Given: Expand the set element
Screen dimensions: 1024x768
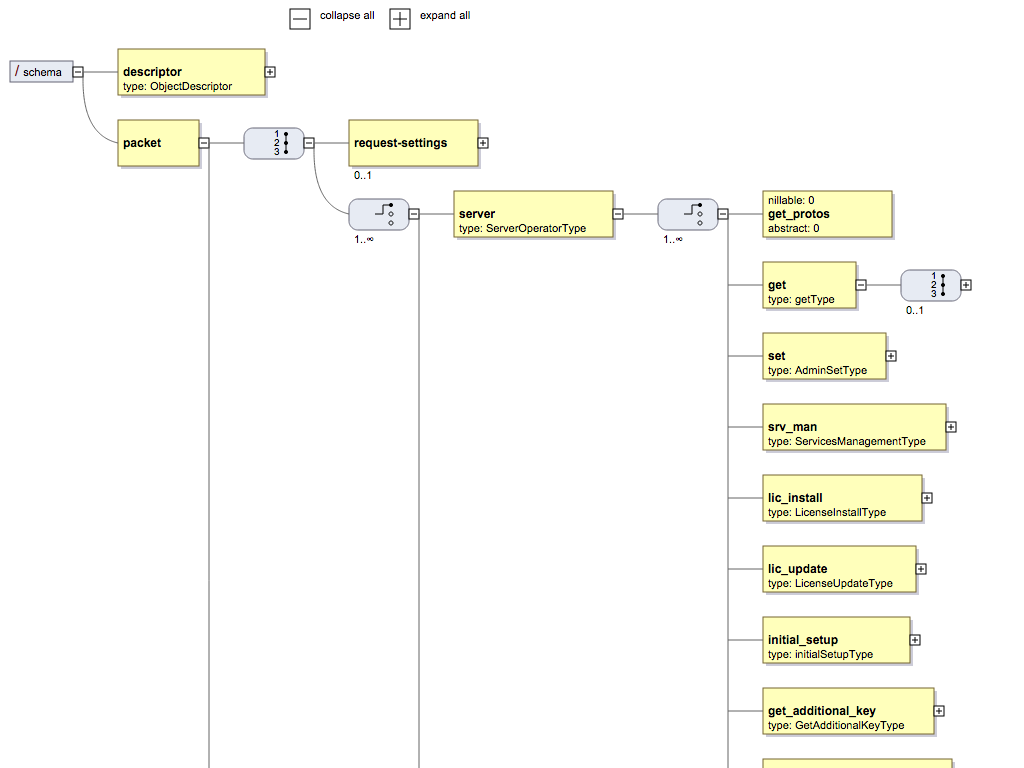Looking at the screenshot, I should point(890,355).
